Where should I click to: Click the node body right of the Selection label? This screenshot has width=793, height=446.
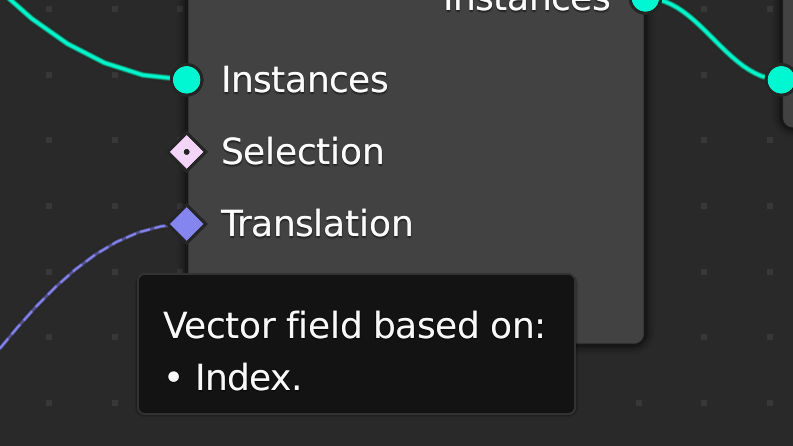(x=510, y=152)
